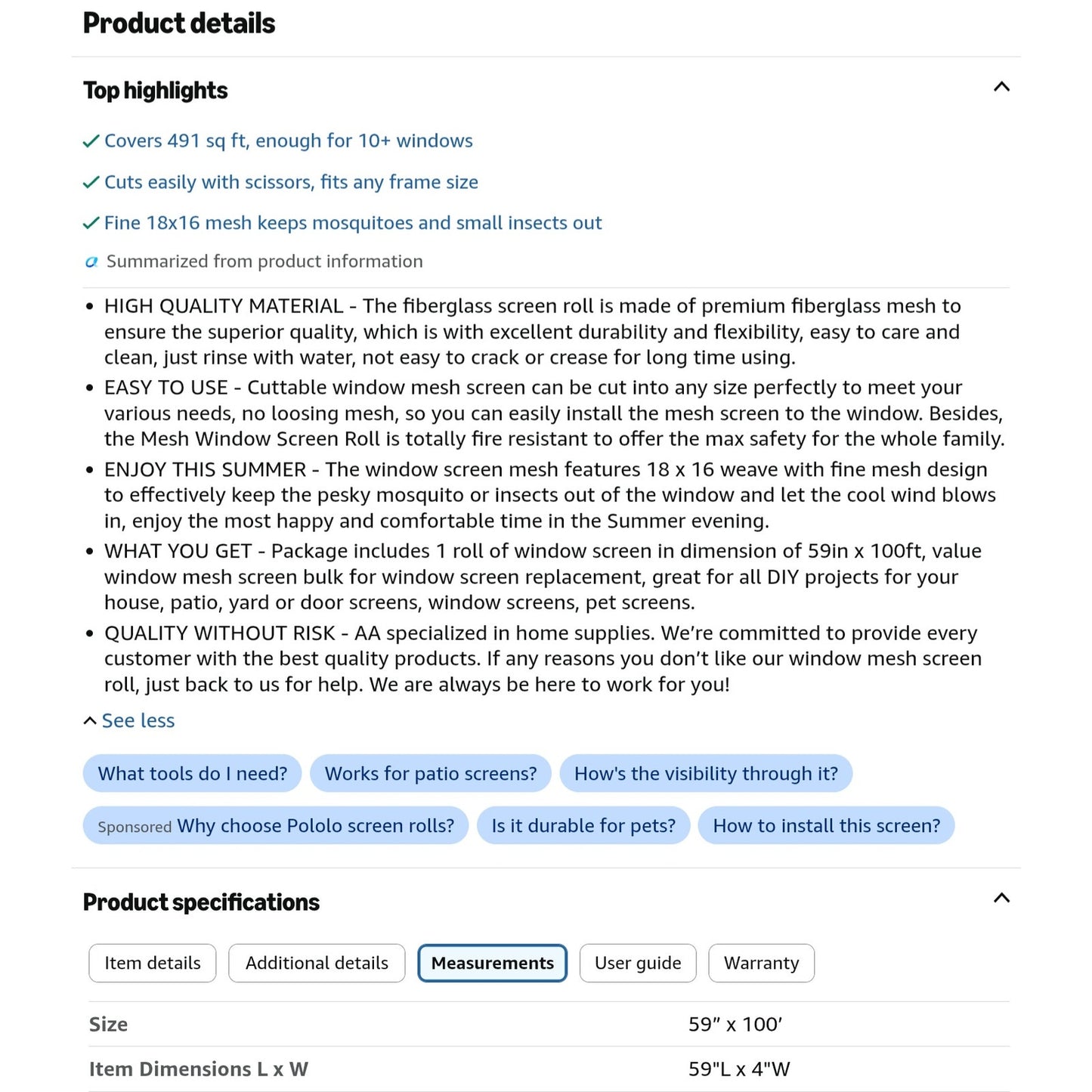Viewport: 1092px width, 1092px height.
Task: Ask "How's the visibility through it?"
Action: pos(706,774)
